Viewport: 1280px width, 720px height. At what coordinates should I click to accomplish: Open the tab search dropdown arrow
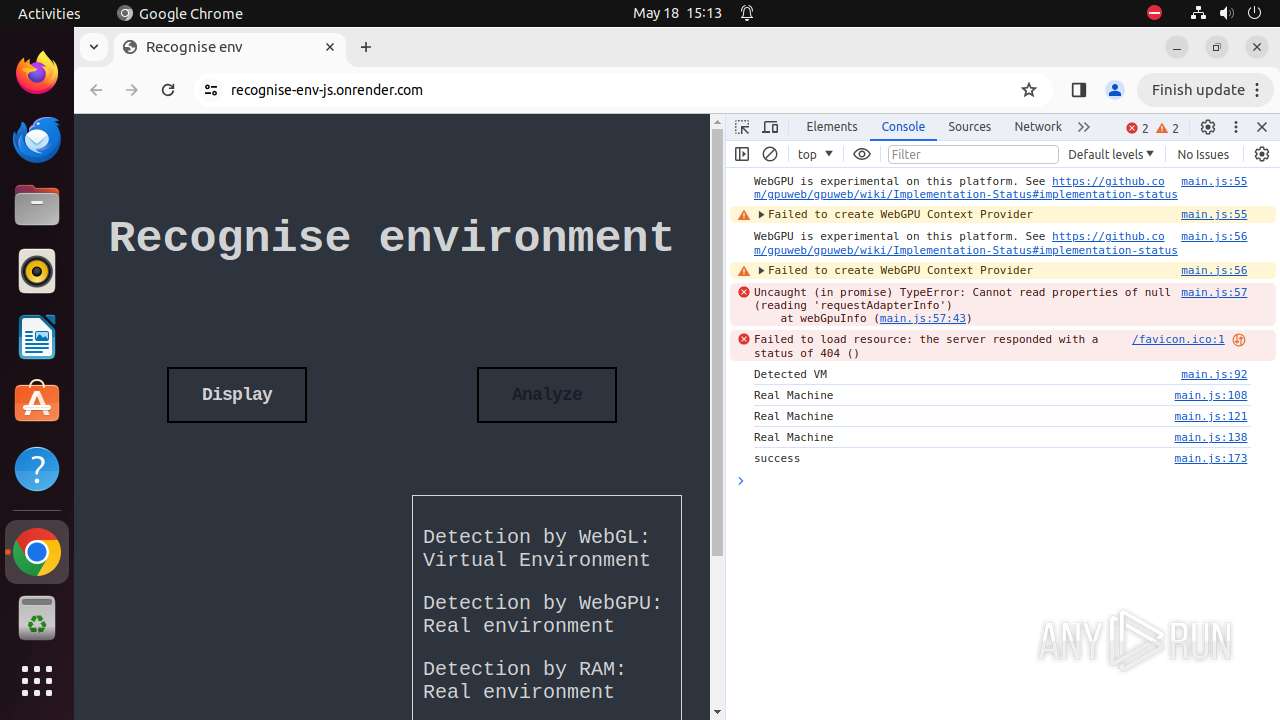(93, 47)
